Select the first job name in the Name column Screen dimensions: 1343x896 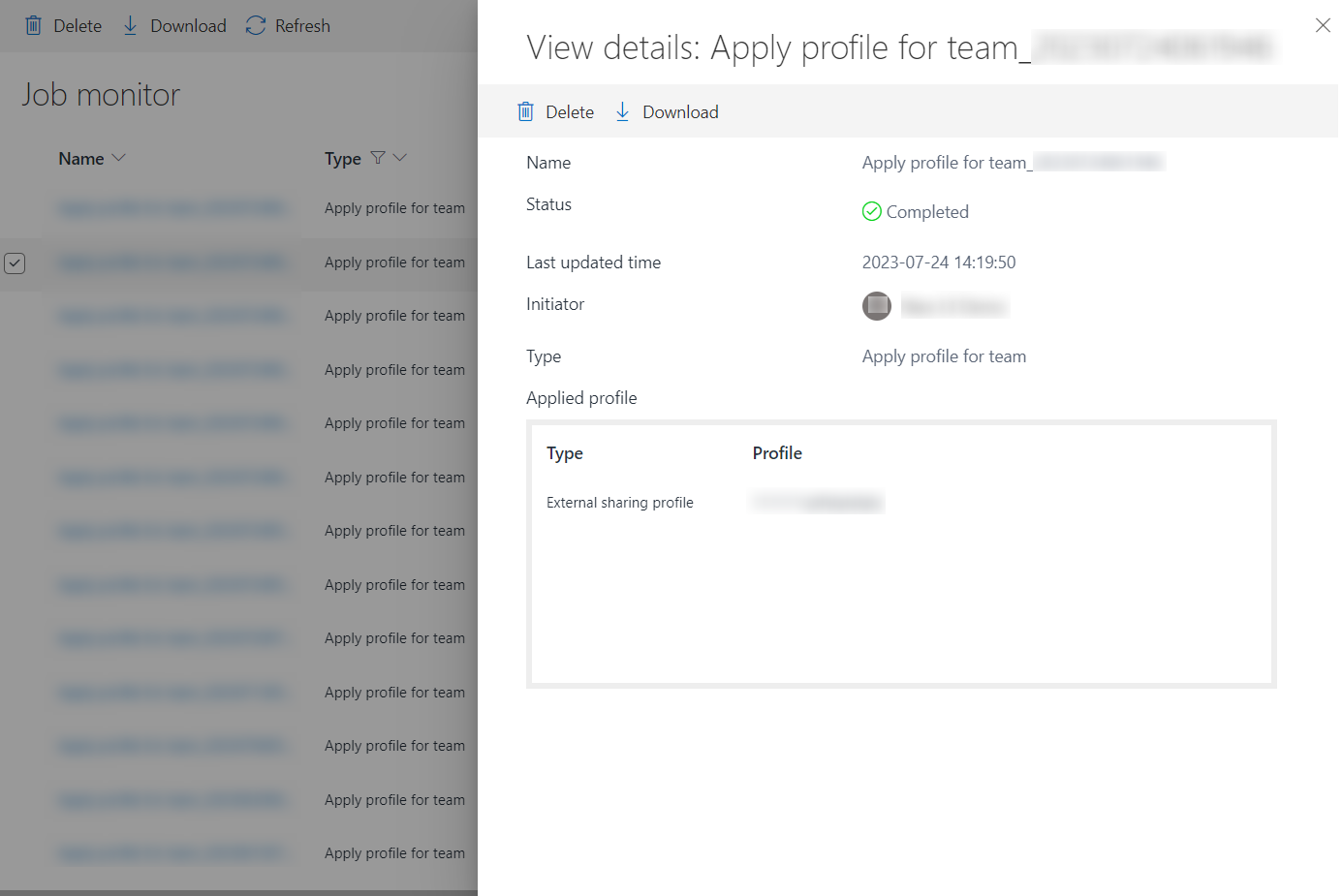tap(174, 208)
